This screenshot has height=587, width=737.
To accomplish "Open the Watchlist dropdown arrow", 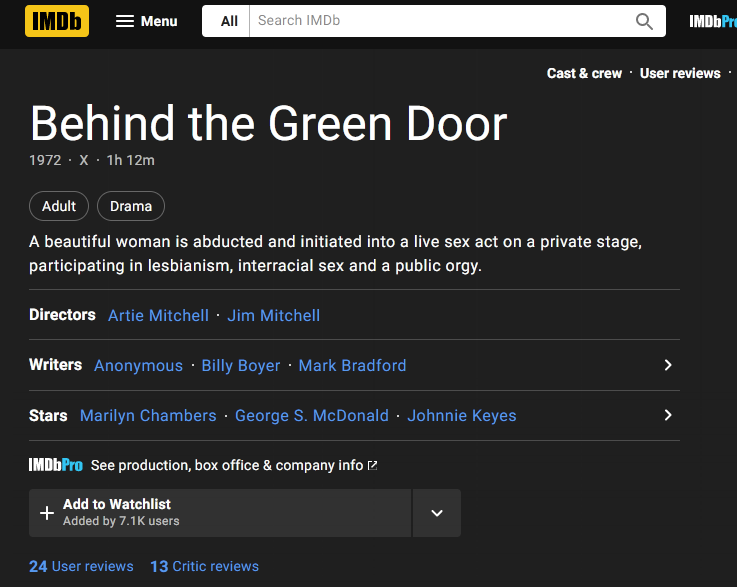I will [437, 513].
